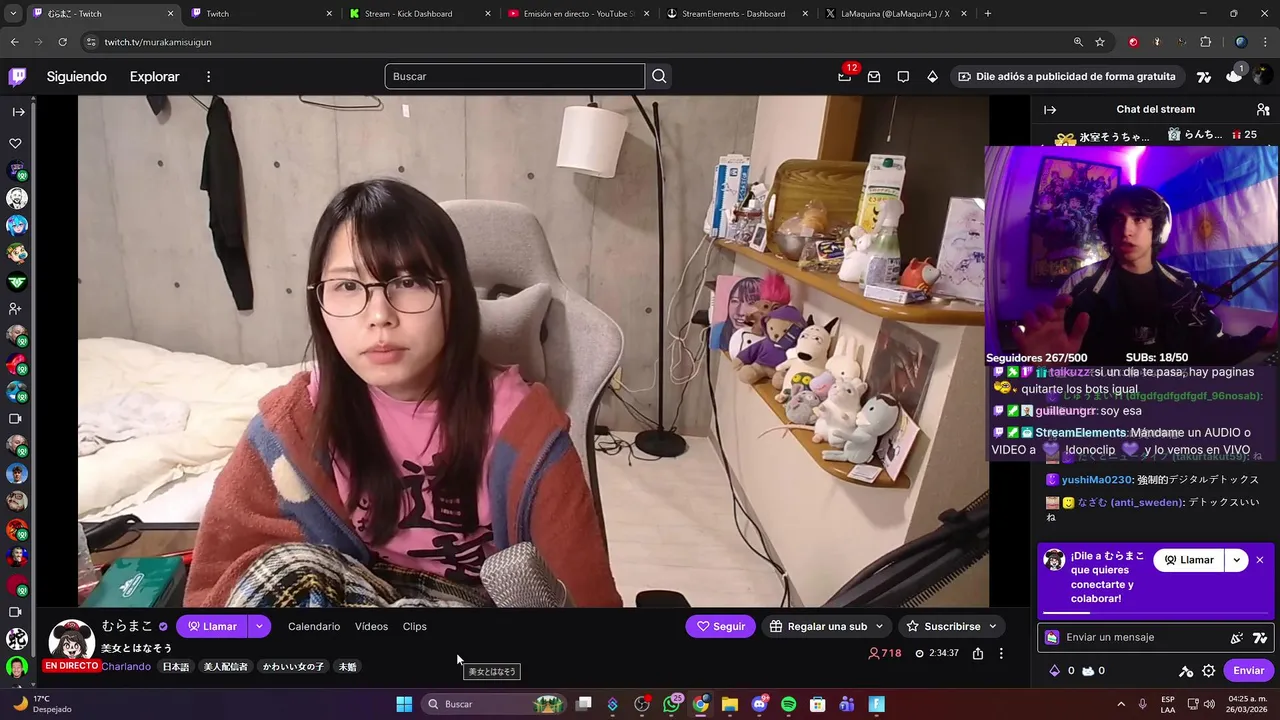The width and height of the screenshot is (1280, 720).
Task: Open むらまこ channel avatar
Action: click(x=71, y=640)
